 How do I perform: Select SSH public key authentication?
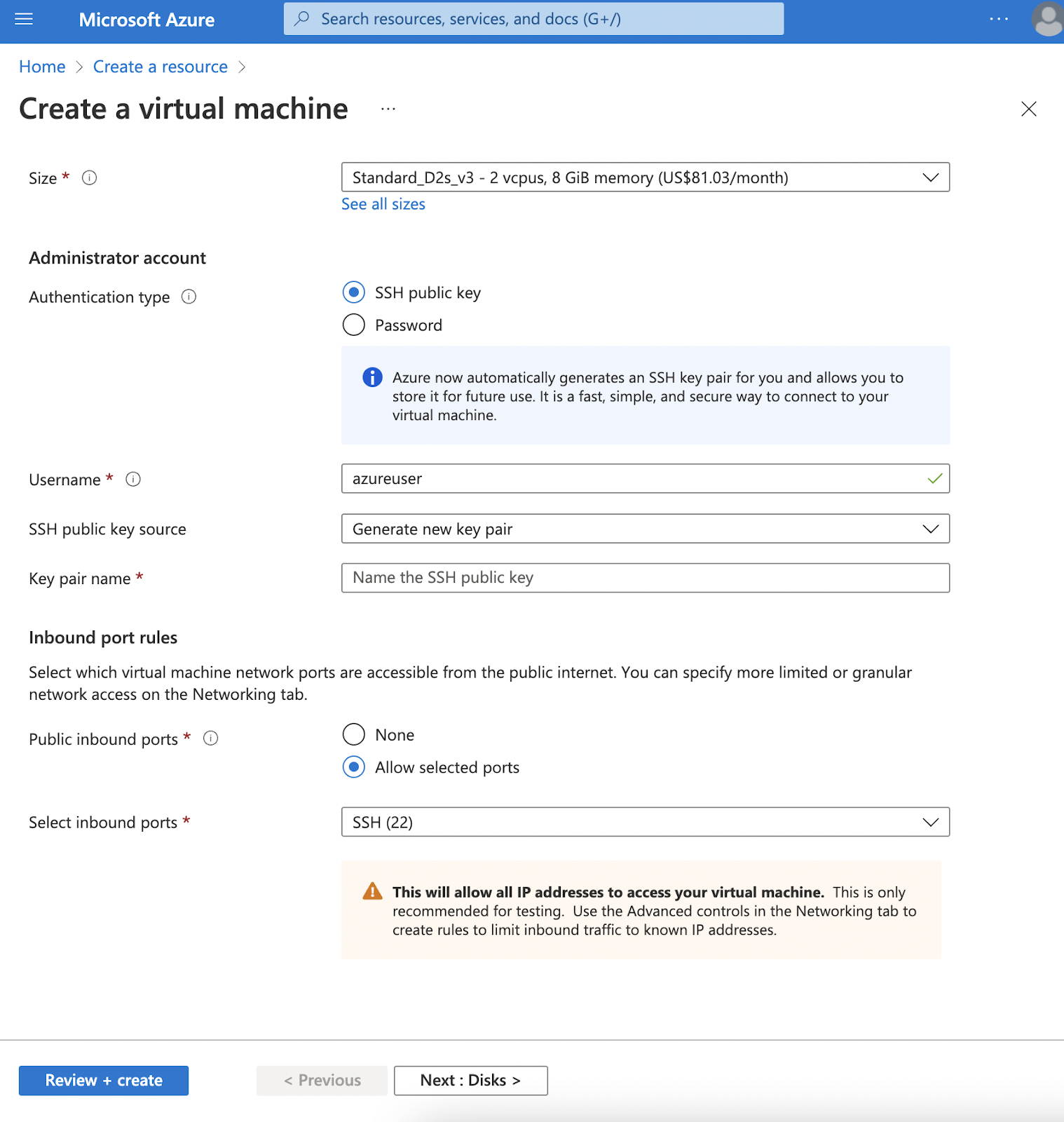[354, 292]
